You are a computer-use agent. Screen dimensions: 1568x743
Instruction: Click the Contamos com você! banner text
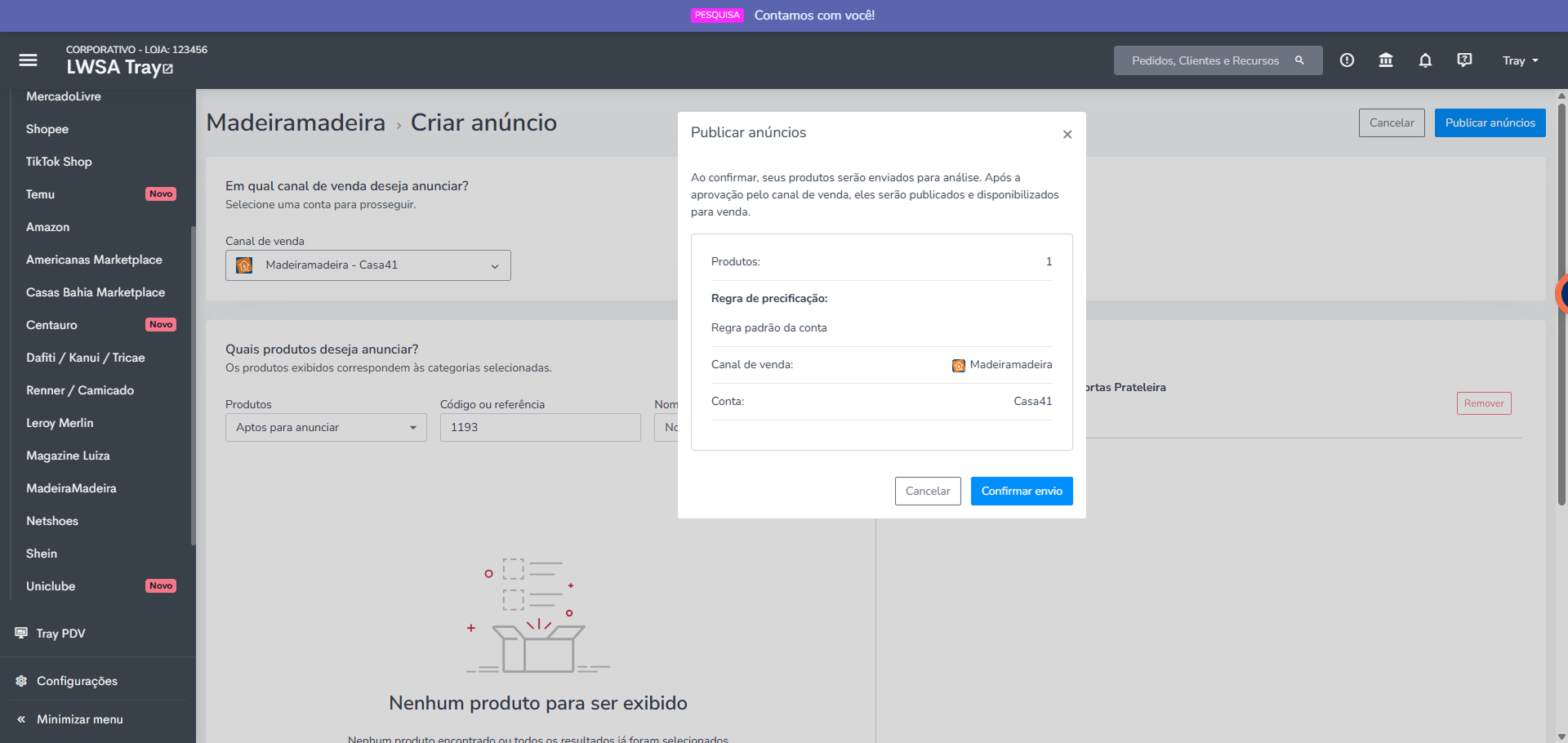(814, 16)
